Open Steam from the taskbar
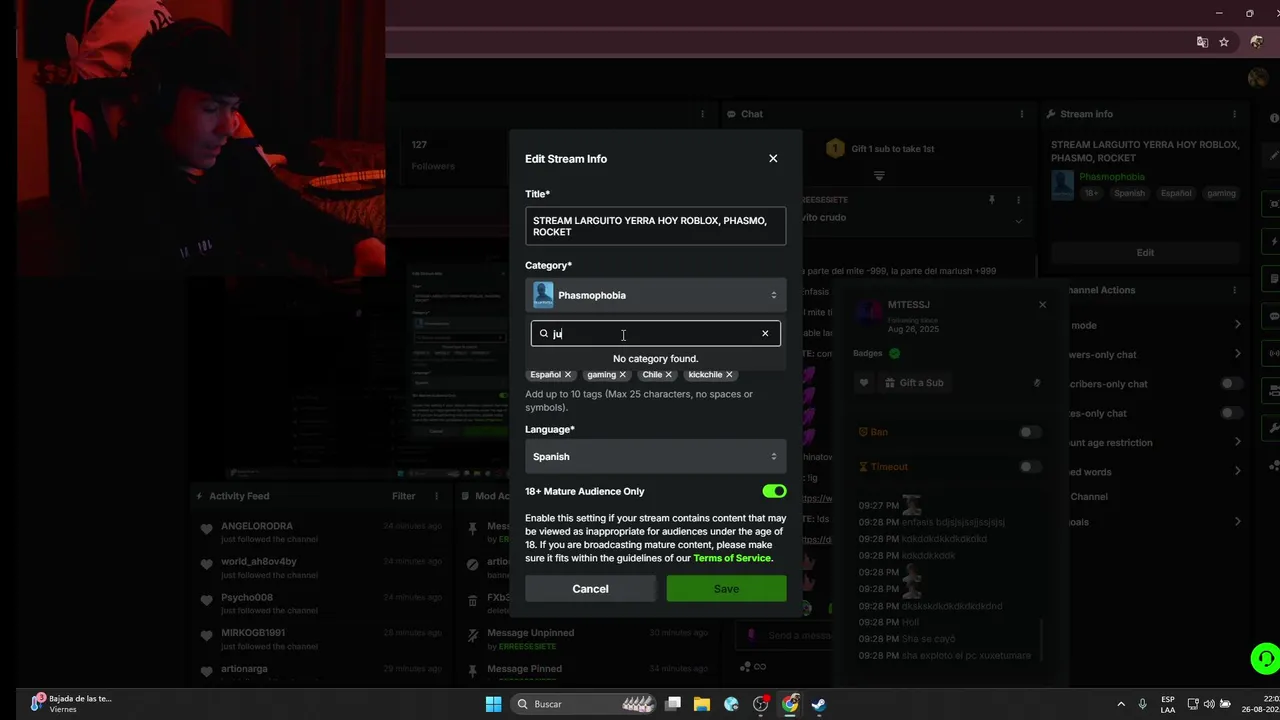Viewport: 1280px width, 720px height. [x=819, y=704]
